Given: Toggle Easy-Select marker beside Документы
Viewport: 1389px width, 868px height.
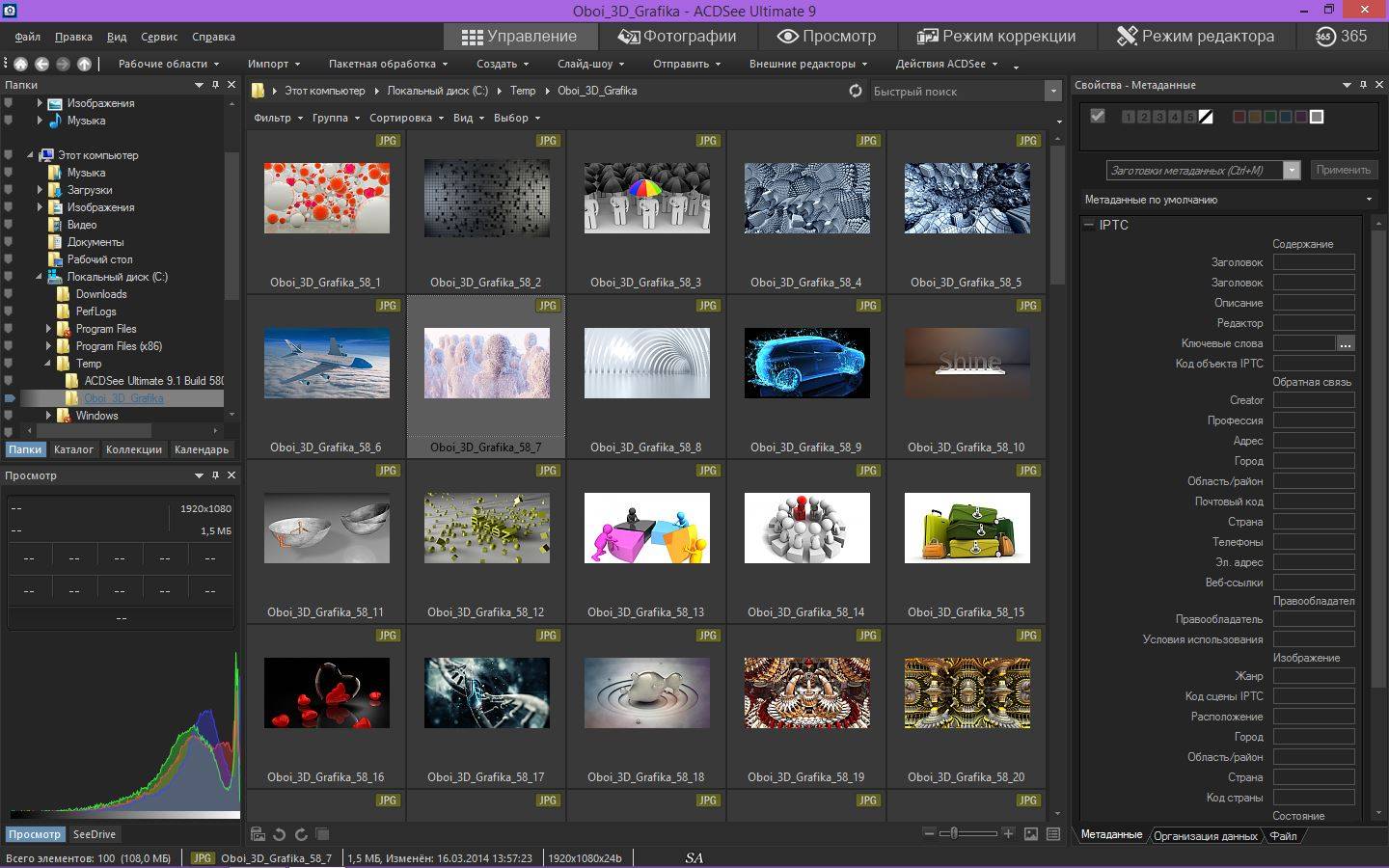Looking at the screenshot, I should point(9,242).
